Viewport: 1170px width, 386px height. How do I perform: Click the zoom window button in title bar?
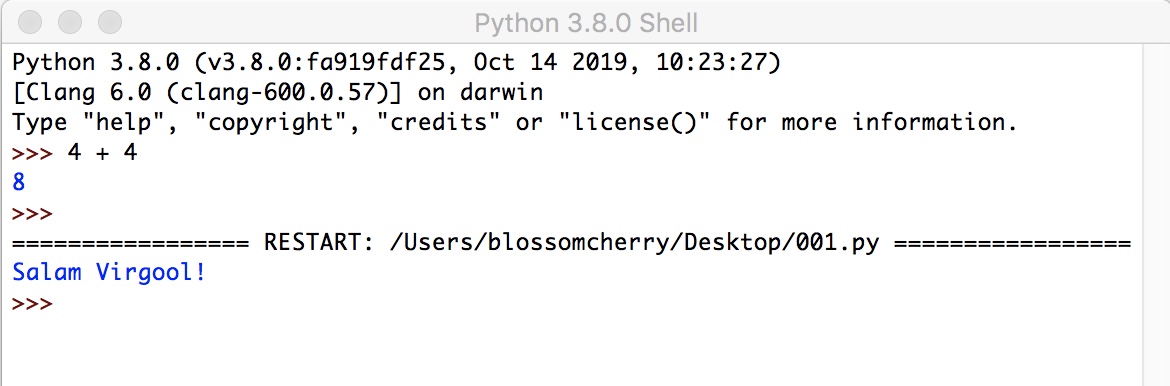coord(110,22)
